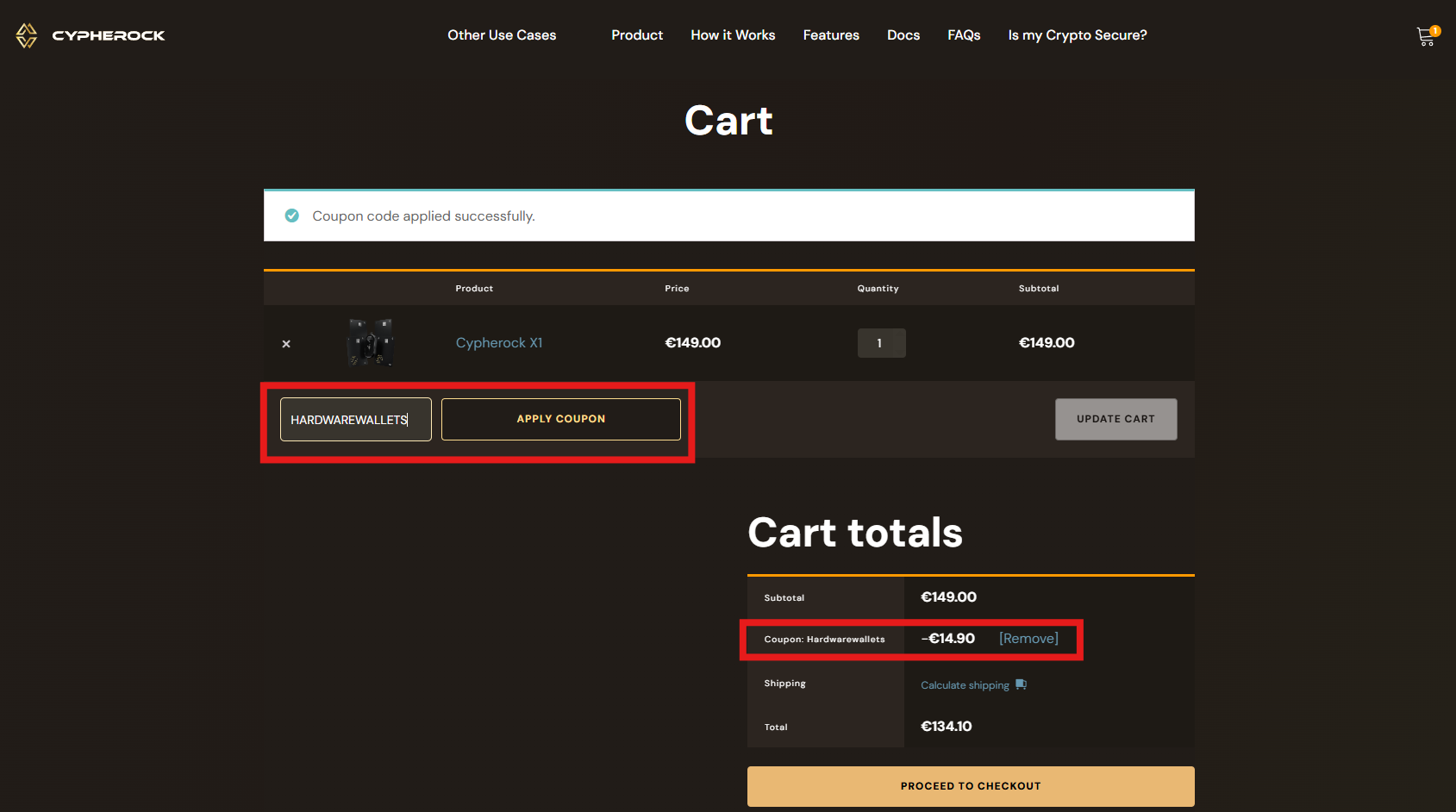Screen dimensions: 1456x812
Task: Click PROCEED TO CHECKOUT
Action: pyautogui.click(x=970, y=785)
